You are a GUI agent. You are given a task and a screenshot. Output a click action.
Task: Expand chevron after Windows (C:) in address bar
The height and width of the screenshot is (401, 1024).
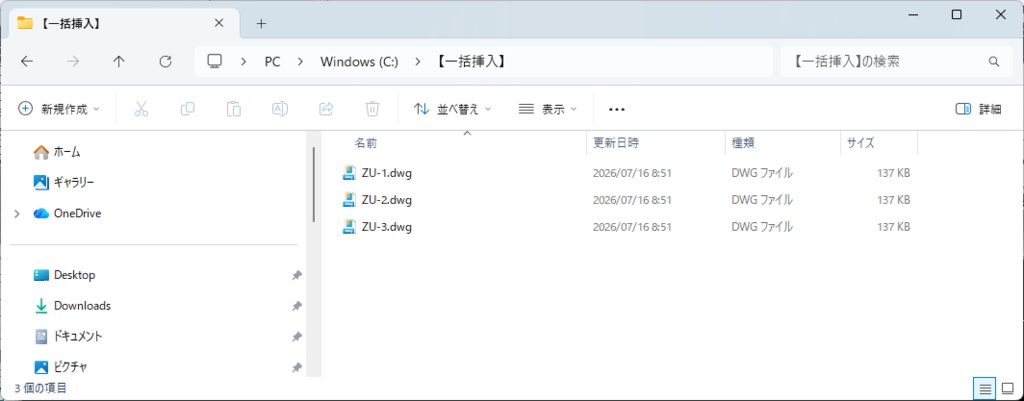[417, 61]
